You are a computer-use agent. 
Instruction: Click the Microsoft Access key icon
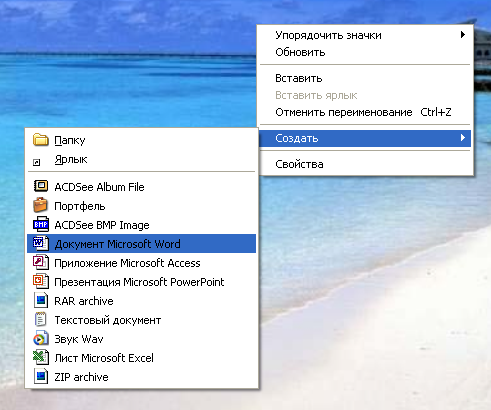tap(41, 262)
